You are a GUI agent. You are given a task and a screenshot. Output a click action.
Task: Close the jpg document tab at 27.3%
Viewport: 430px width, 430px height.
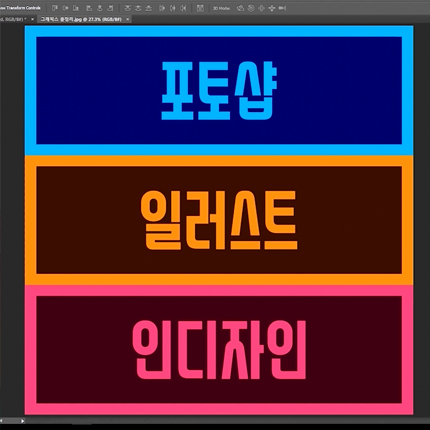point(127,19)
